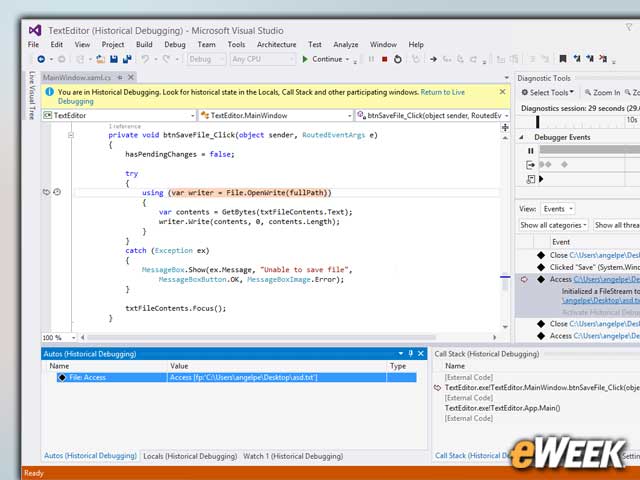
Task: Collapse the Debugger Events section triangle
Action: (522, 138)
